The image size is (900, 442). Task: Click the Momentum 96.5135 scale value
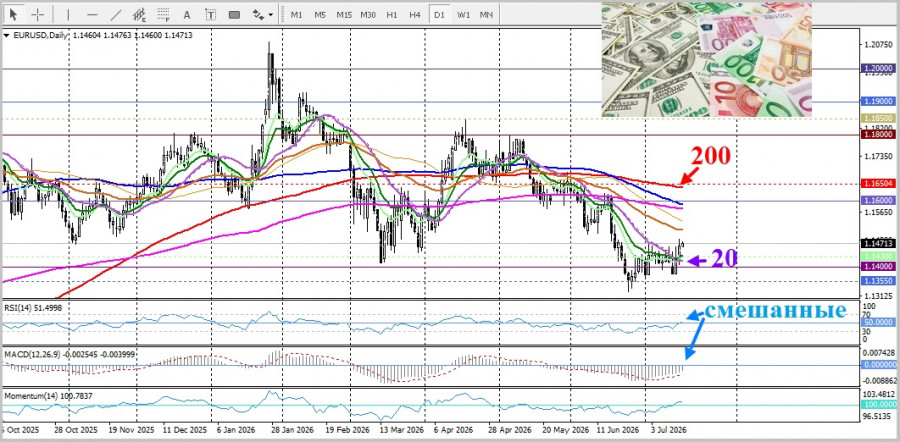[878, 416]
